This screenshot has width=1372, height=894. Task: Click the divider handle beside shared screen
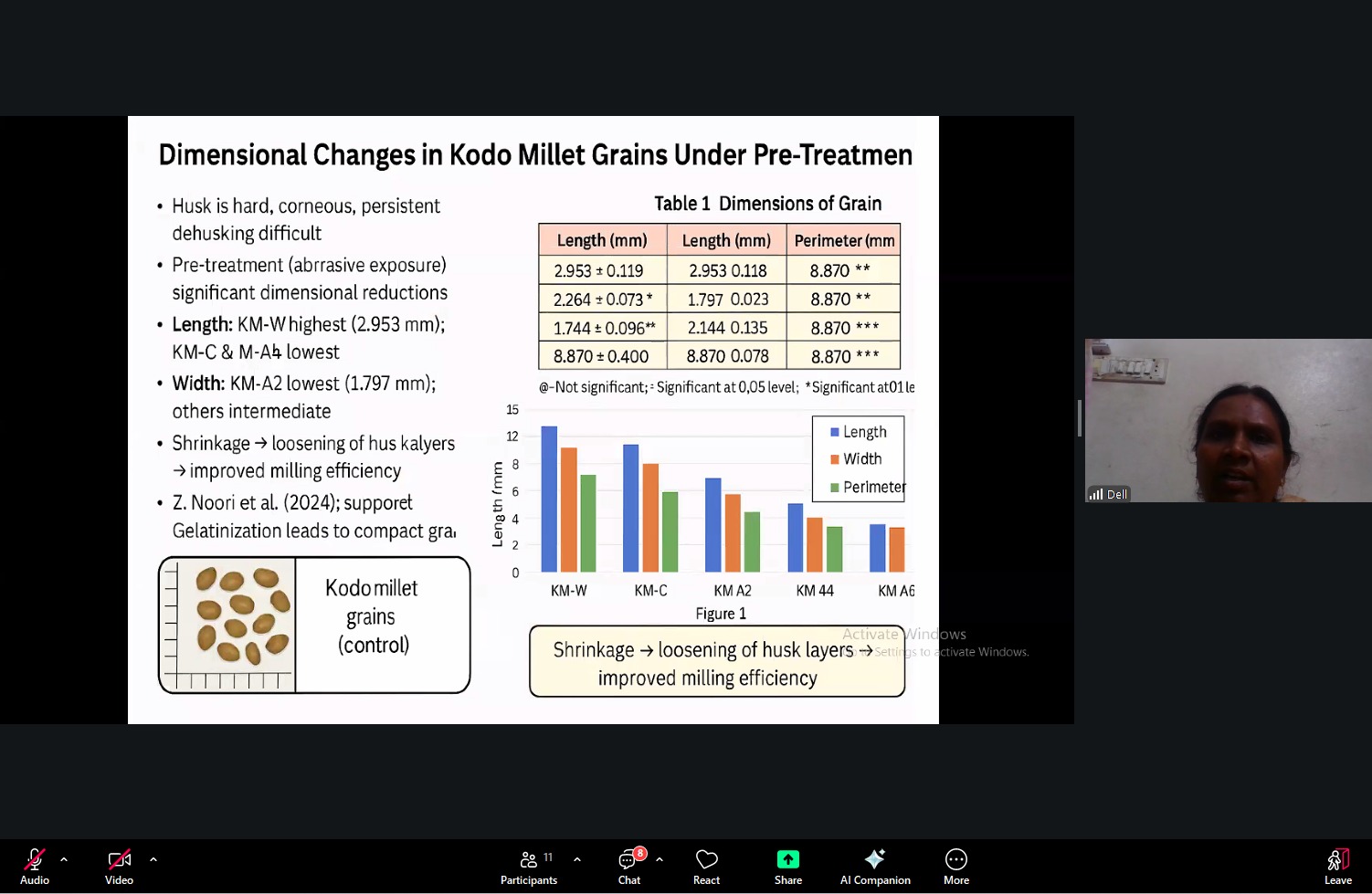tap(1080, 418)
